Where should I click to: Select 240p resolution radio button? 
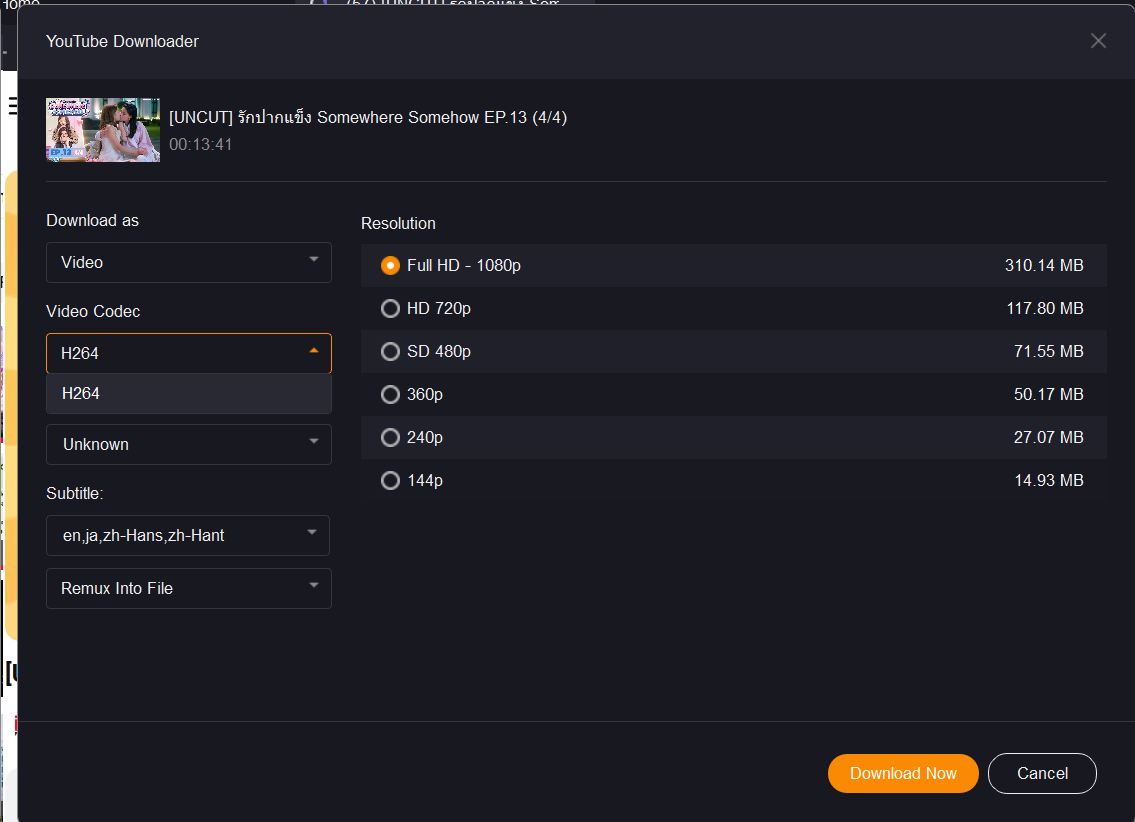tap(390, 438)
